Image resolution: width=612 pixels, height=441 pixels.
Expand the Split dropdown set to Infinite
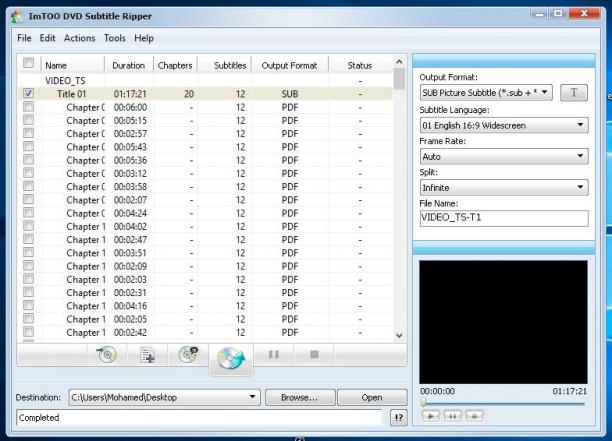(x=504, y=188)
